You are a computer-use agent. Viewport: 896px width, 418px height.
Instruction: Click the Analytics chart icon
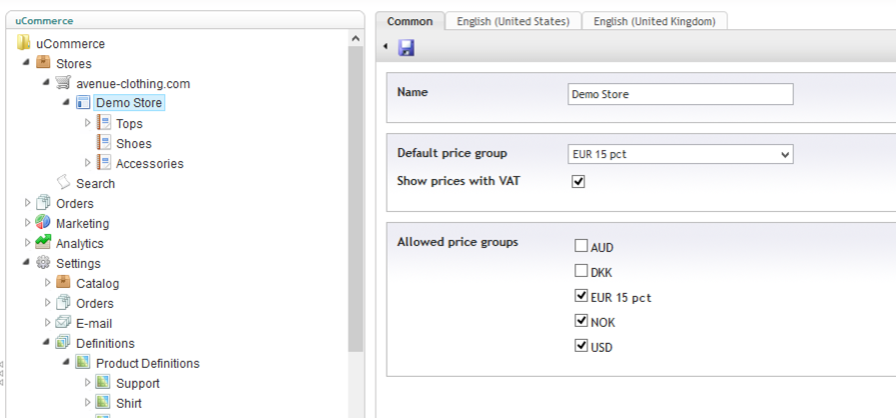click(x=43, y=242)
